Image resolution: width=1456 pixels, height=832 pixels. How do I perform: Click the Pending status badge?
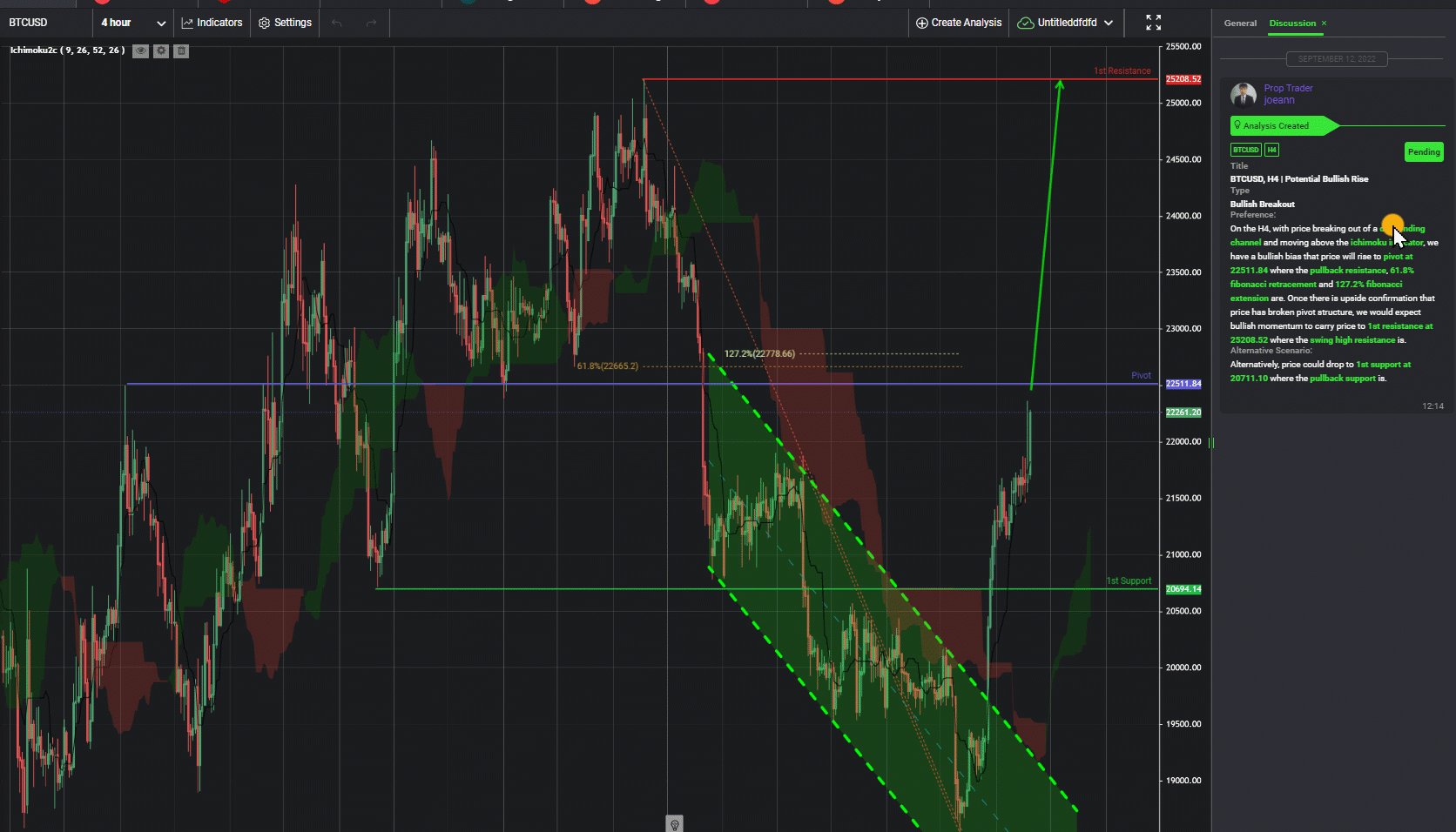coord(1424,152)
